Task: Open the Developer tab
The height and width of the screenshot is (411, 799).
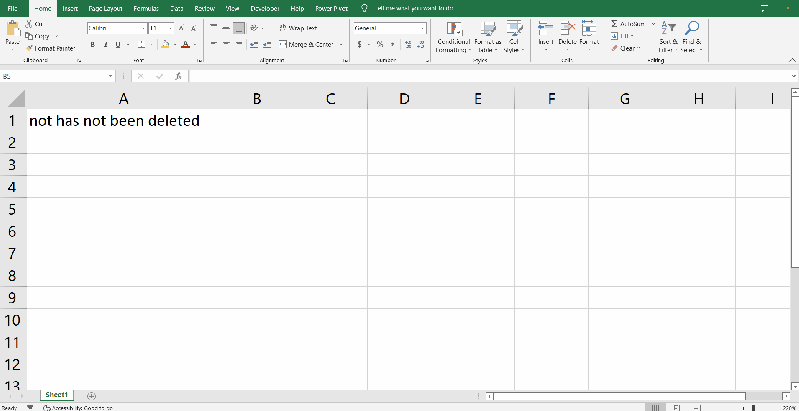Action: [x=264, y=8]
